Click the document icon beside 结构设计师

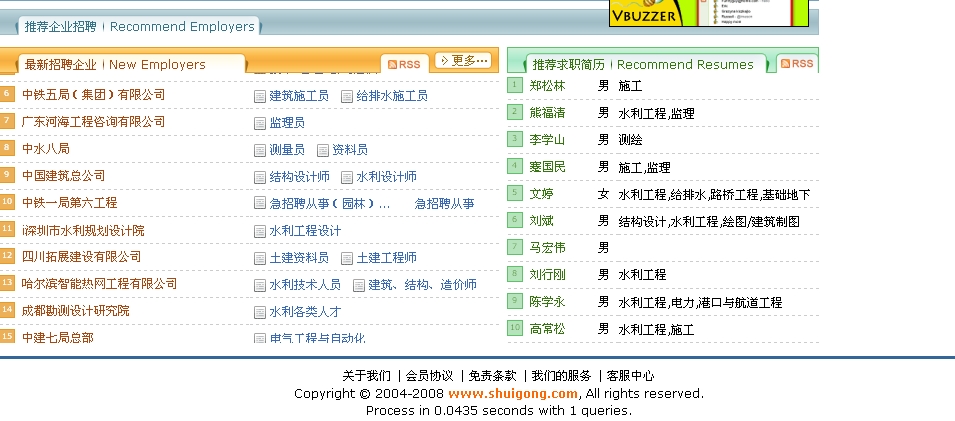[x=260, y=177]
